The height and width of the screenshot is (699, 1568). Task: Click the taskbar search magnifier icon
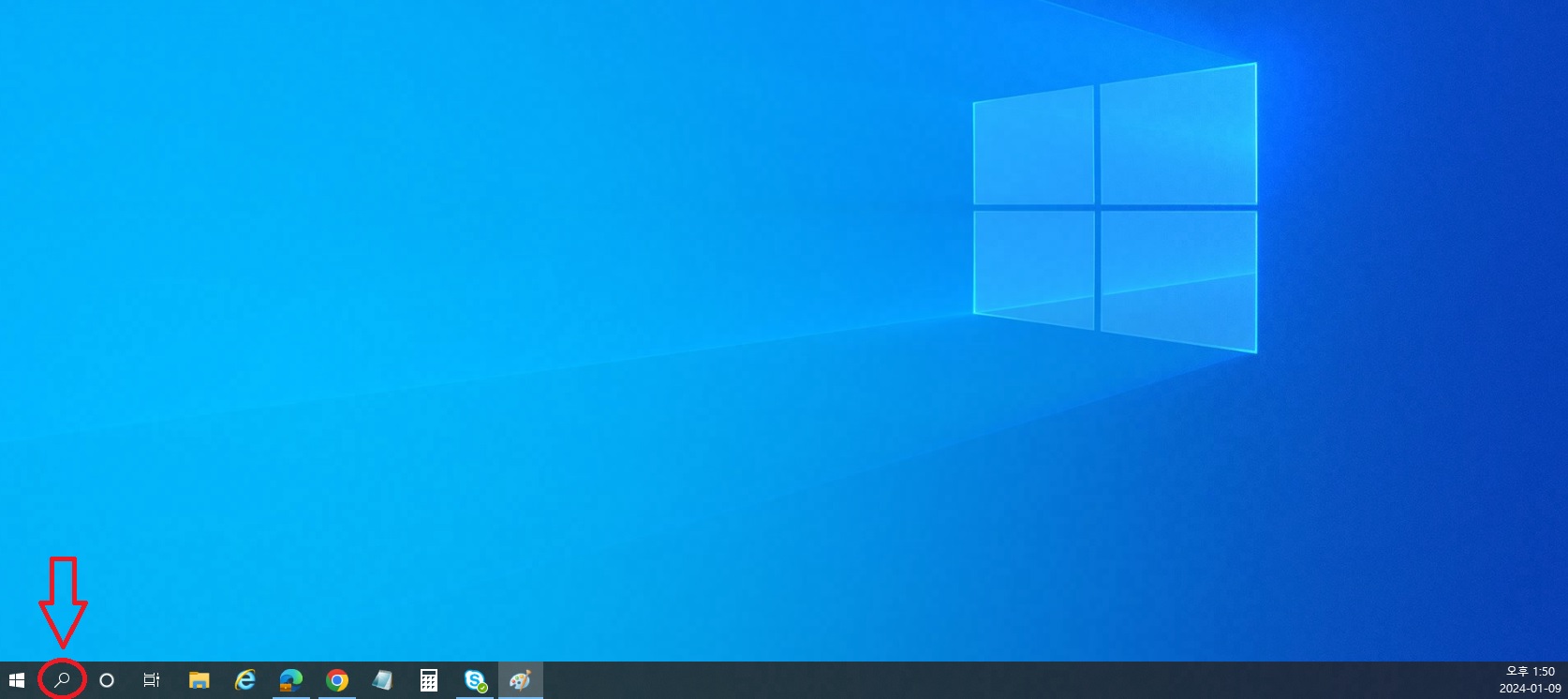63,680
